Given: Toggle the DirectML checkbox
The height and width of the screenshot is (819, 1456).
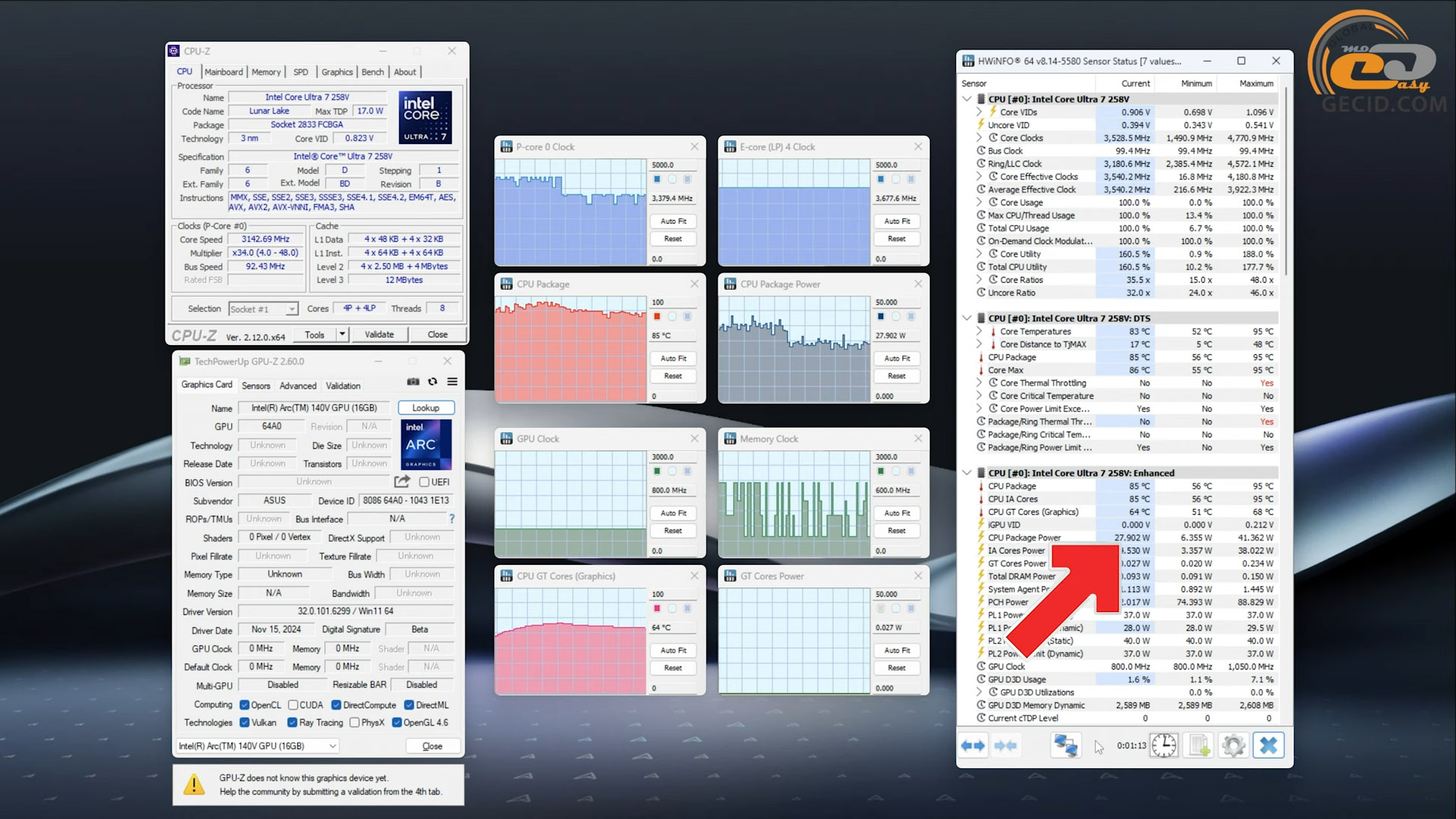Looking at the screenshot, I should [409, 704].
